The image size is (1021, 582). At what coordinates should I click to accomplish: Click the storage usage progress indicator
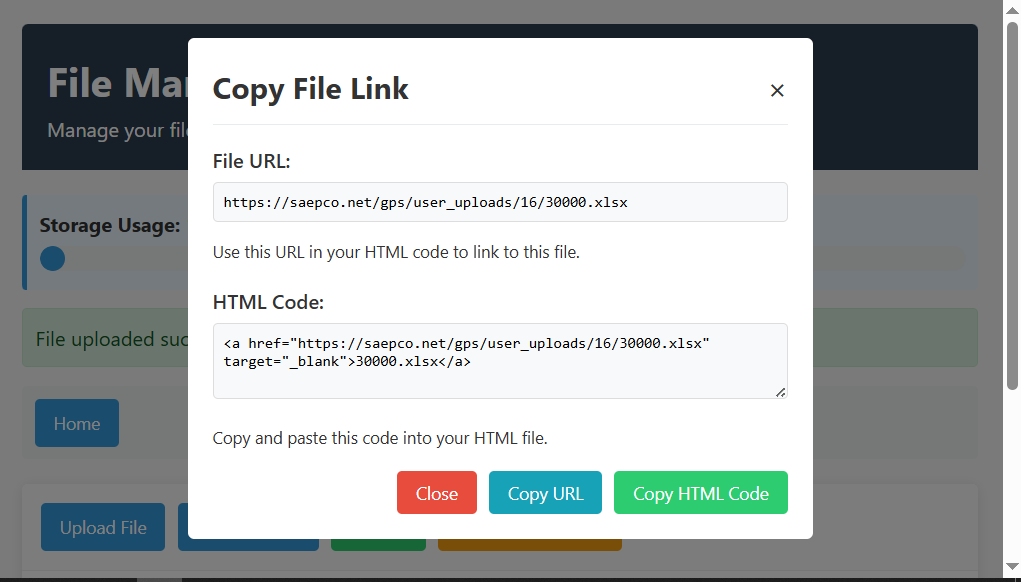pos(53,259)
